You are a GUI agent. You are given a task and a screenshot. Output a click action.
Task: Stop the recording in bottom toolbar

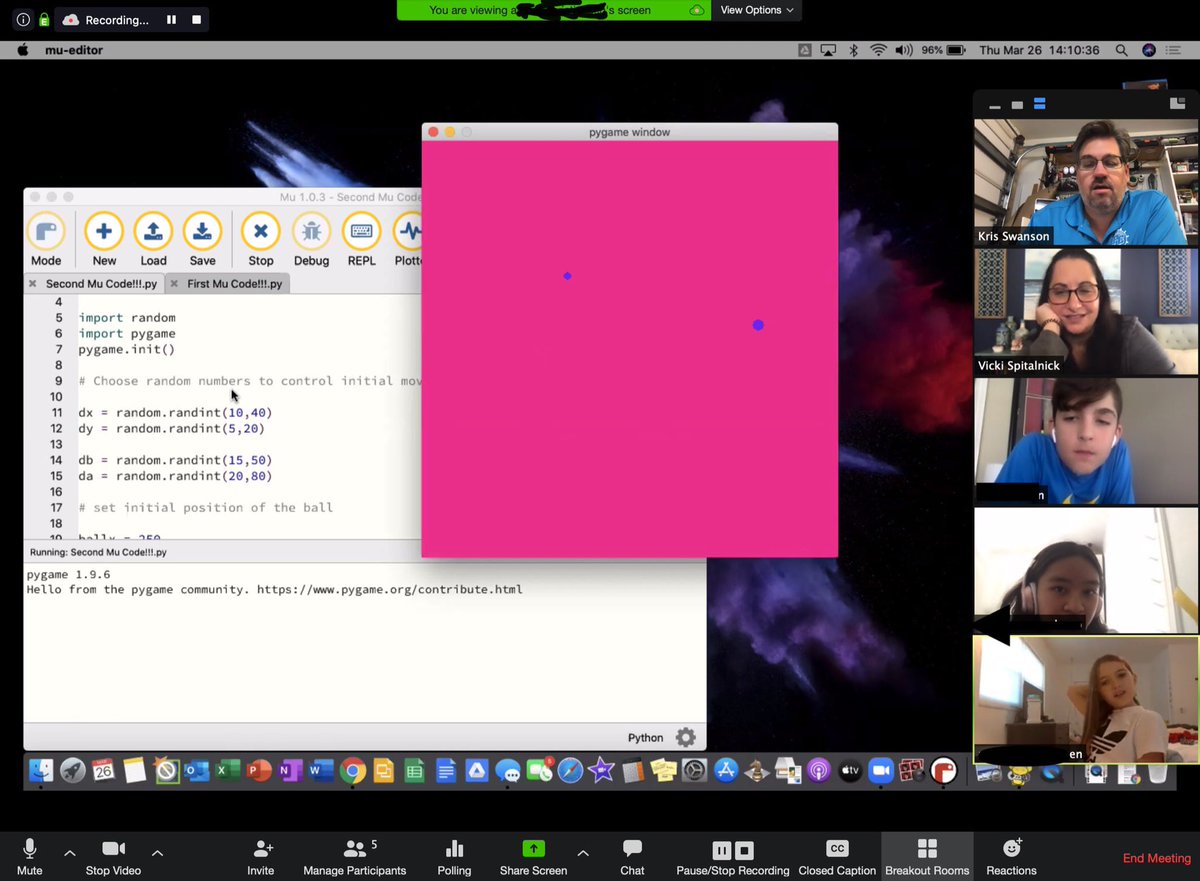click(x=744, y=851)
